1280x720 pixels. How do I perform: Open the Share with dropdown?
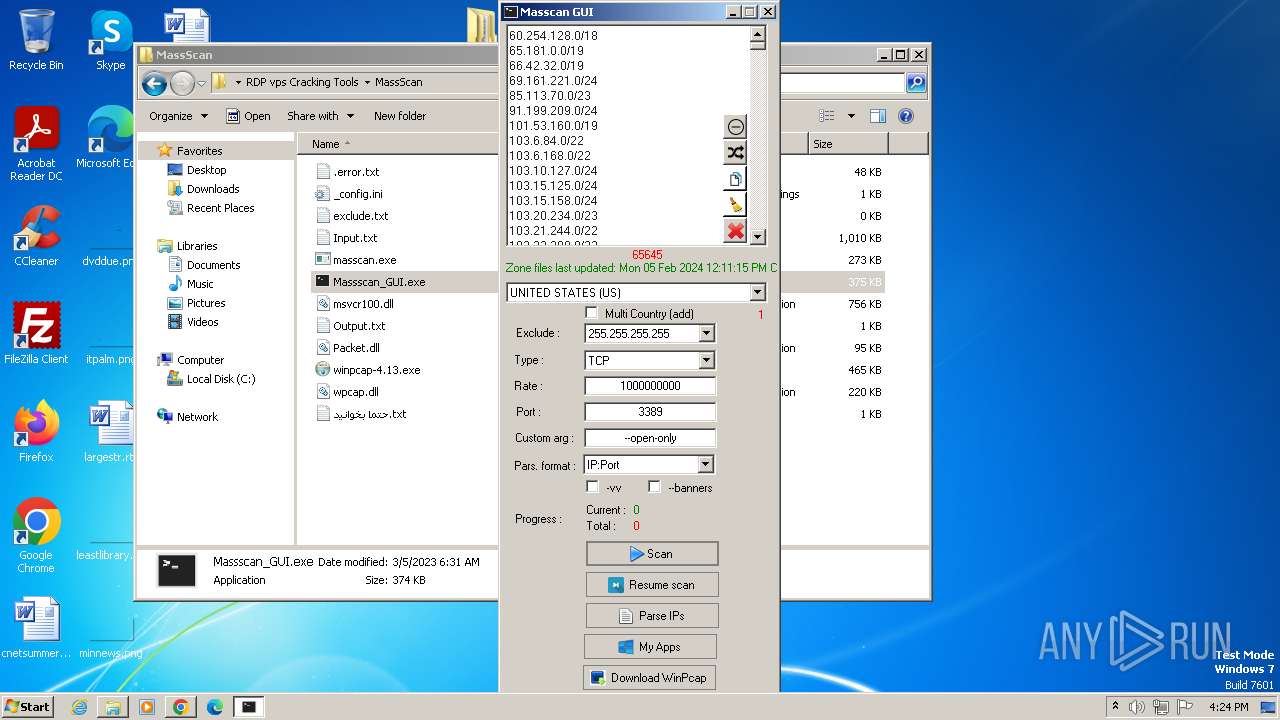pyautogui.click(x=320, y=116)
